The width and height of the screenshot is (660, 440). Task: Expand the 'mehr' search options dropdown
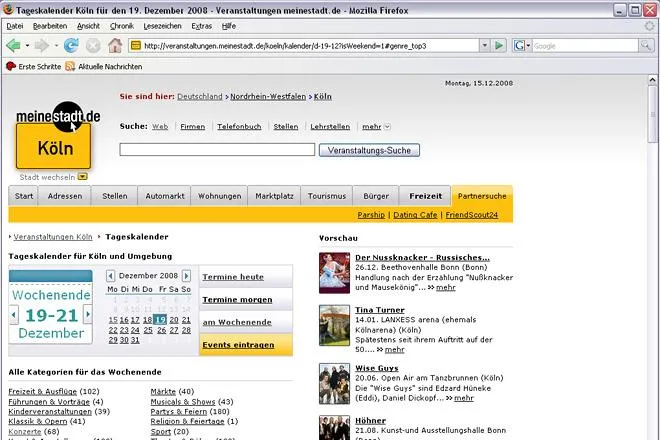click(387, 126)
